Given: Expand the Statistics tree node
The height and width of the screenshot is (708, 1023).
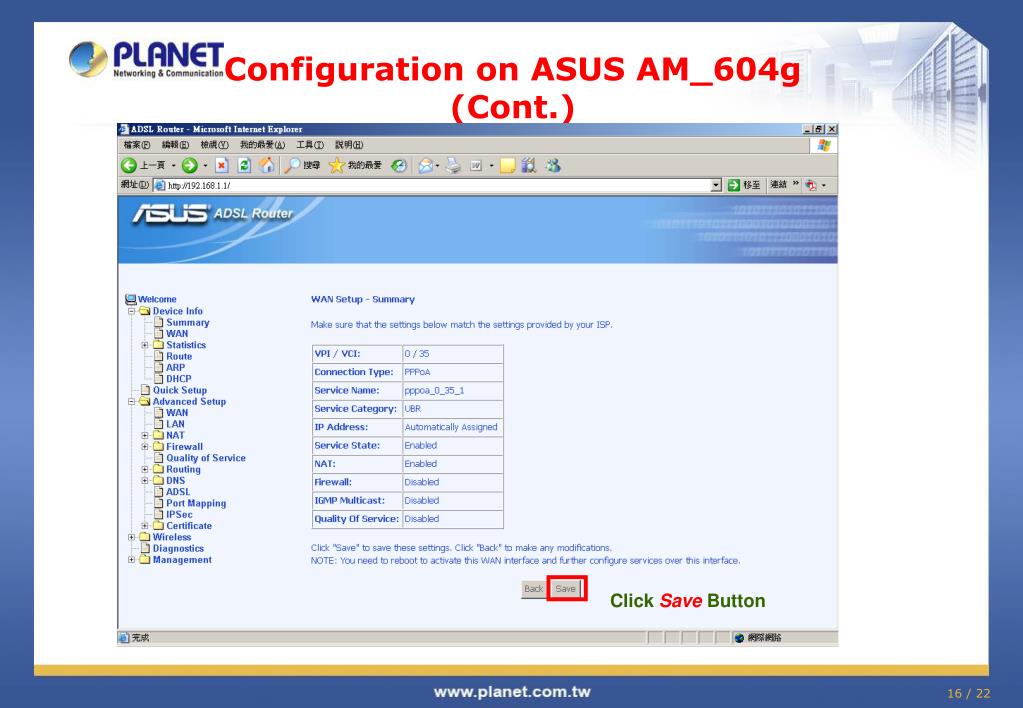Looking at the screenshot, I should [144, 345].
